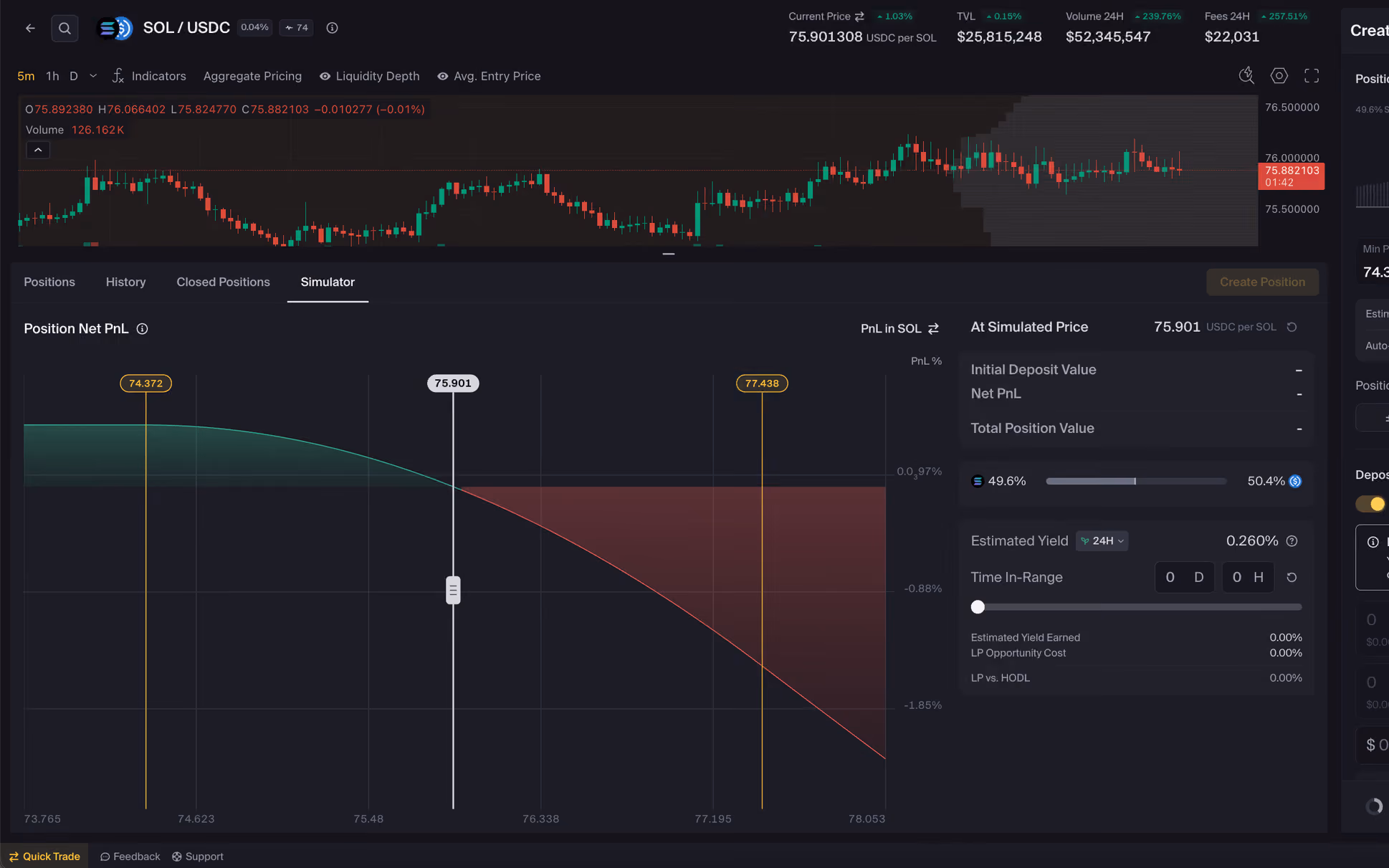1389x868 pixels.
Task: Open the History tab
Action: 125,282
